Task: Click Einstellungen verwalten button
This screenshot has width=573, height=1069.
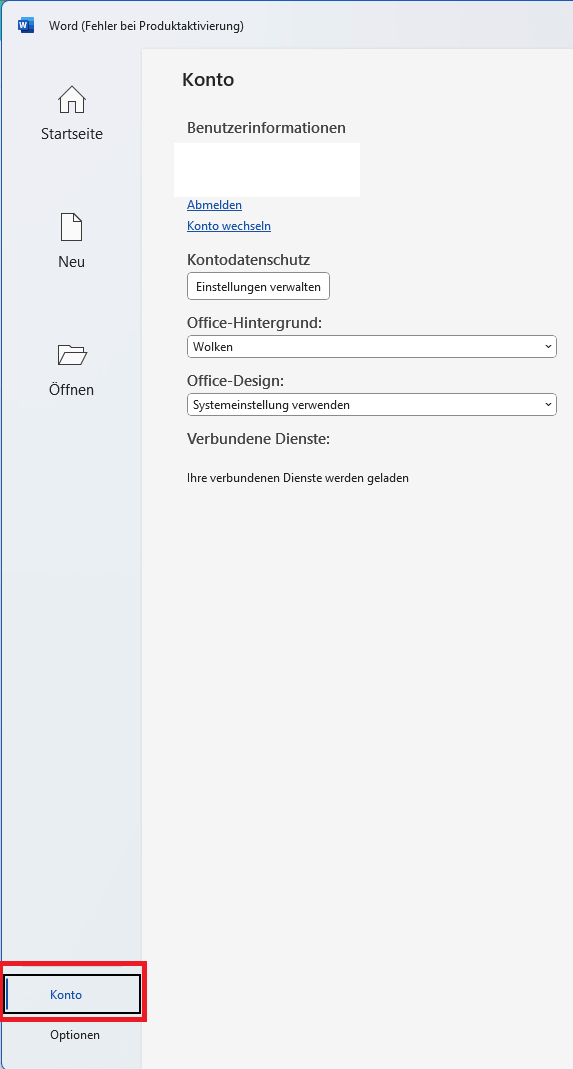Action: click(x=258, y=286)
